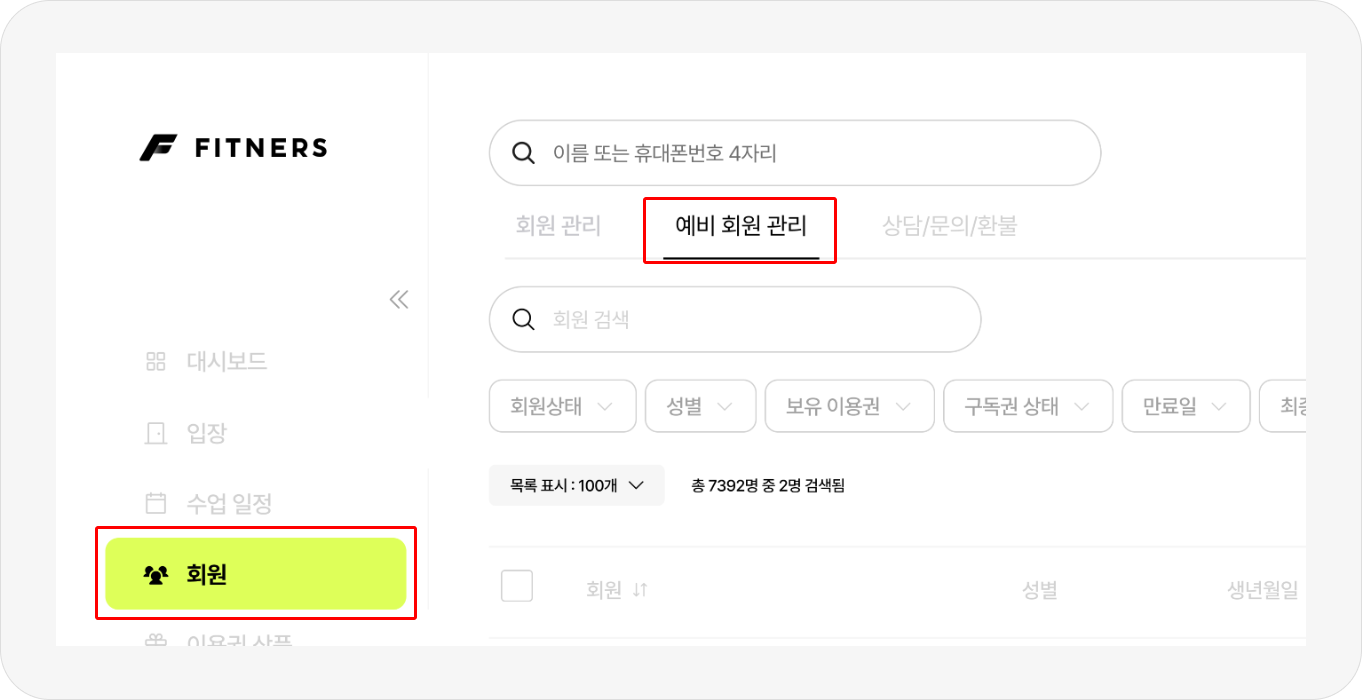
Task: Go to 대시보드 in the sidebar
Action: [x=226, y=362]
